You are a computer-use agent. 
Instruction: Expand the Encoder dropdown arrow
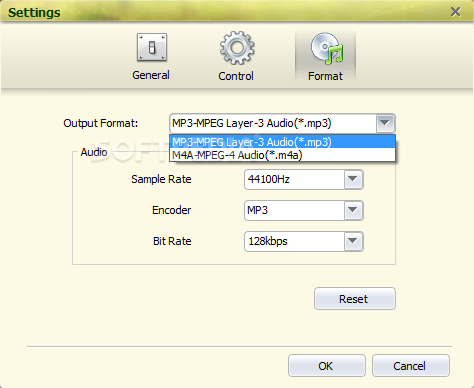(x=353, y=210)
